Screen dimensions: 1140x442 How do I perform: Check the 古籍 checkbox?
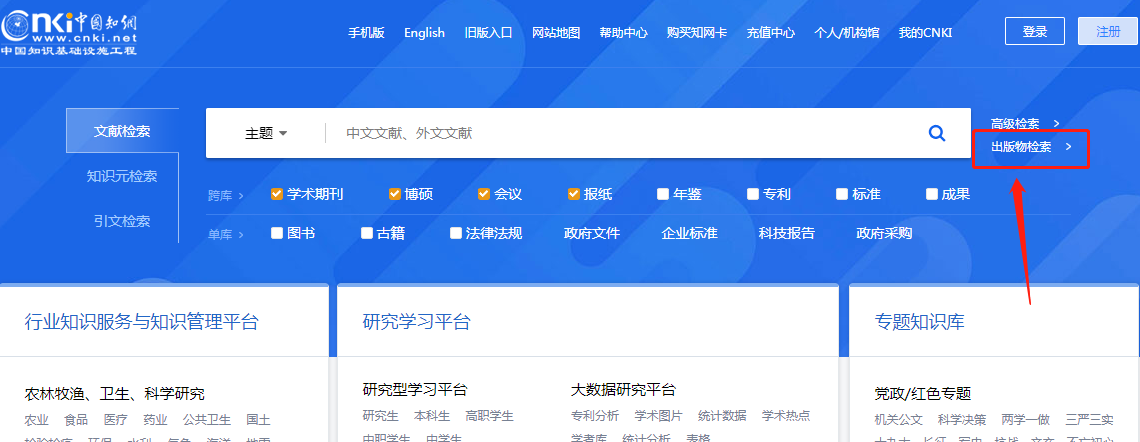click(366, 233)
